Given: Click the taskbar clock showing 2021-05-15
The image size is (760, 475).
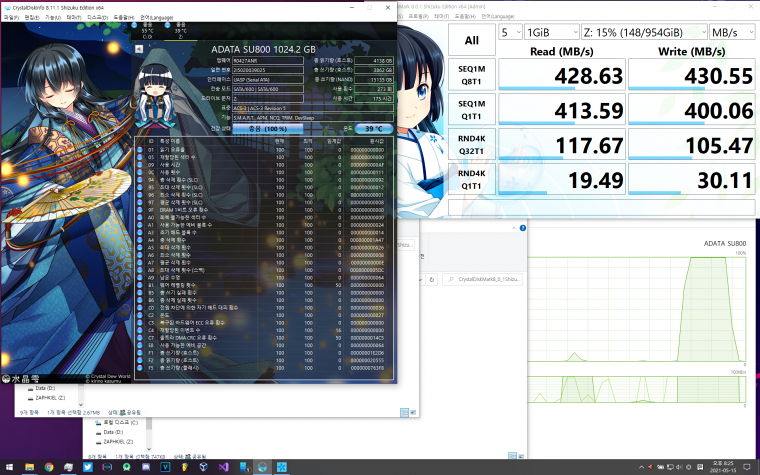Looking at the screenshot, I should (x=722, y=467).
